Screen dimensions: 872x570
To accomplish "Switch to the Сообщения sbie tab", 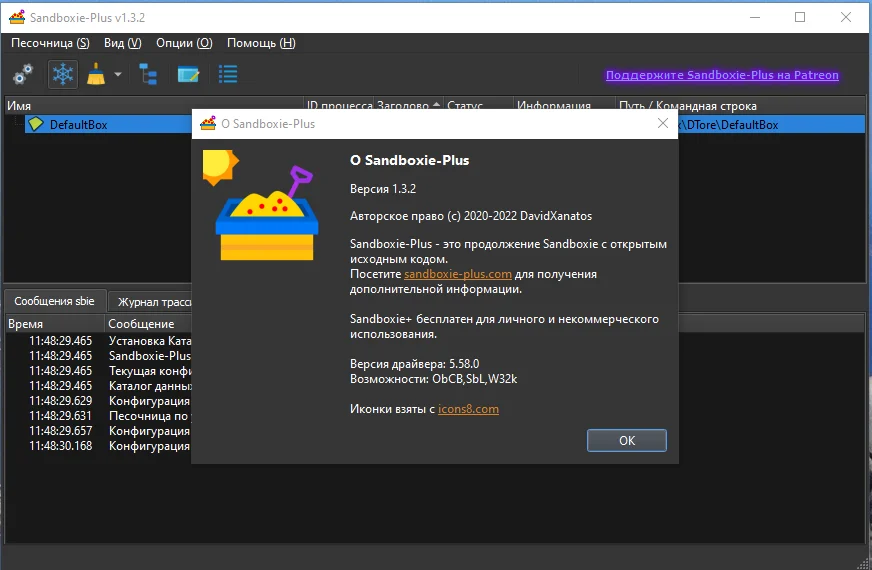I will click(54, 301).
